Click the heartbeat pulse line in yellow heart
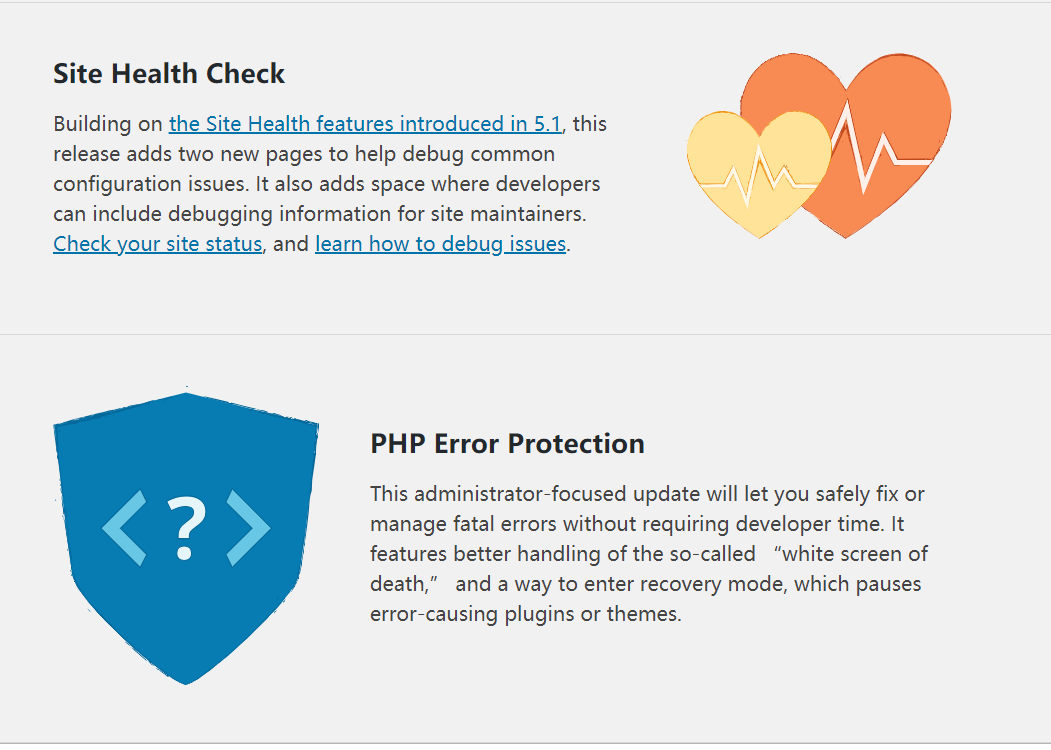1051x750 pixels. [x=757, y=182]
